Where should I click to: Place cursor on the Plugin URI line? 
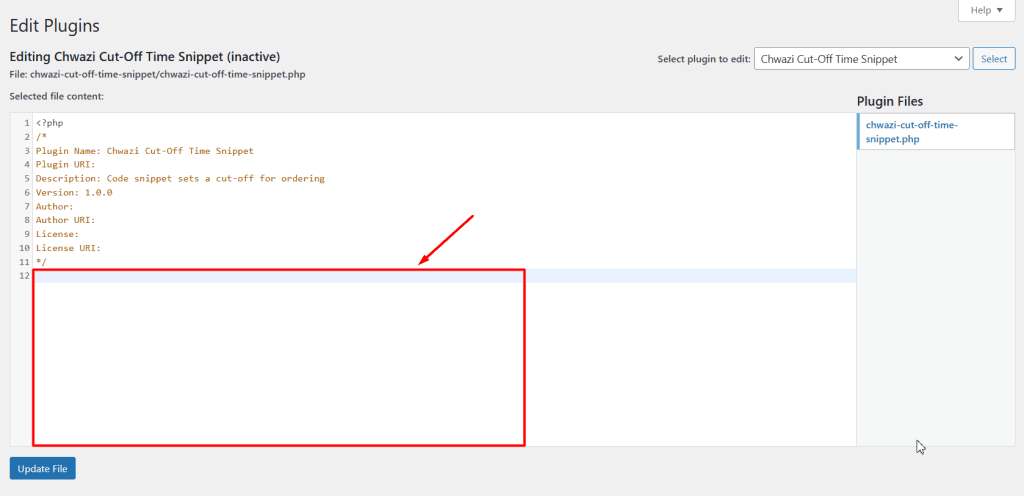tap(65, 165)
